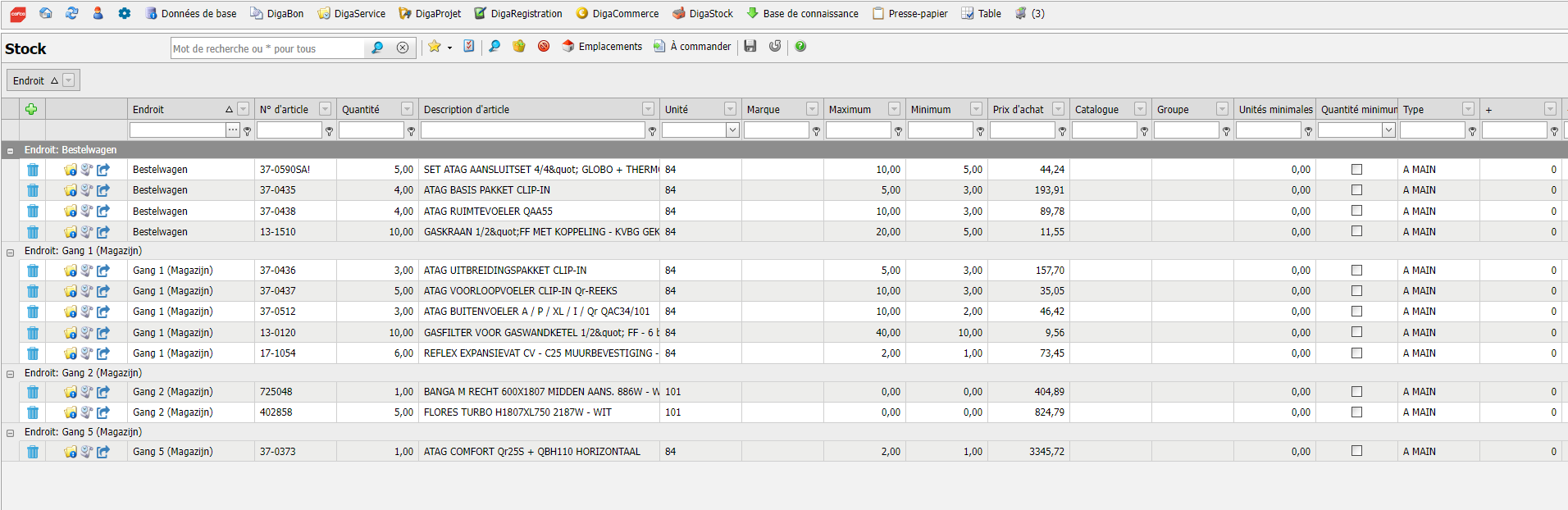Click the Table button in top bar
The width and height of the screenshot is (1568, 510).
pyautogui.click(x=982, y=13)
